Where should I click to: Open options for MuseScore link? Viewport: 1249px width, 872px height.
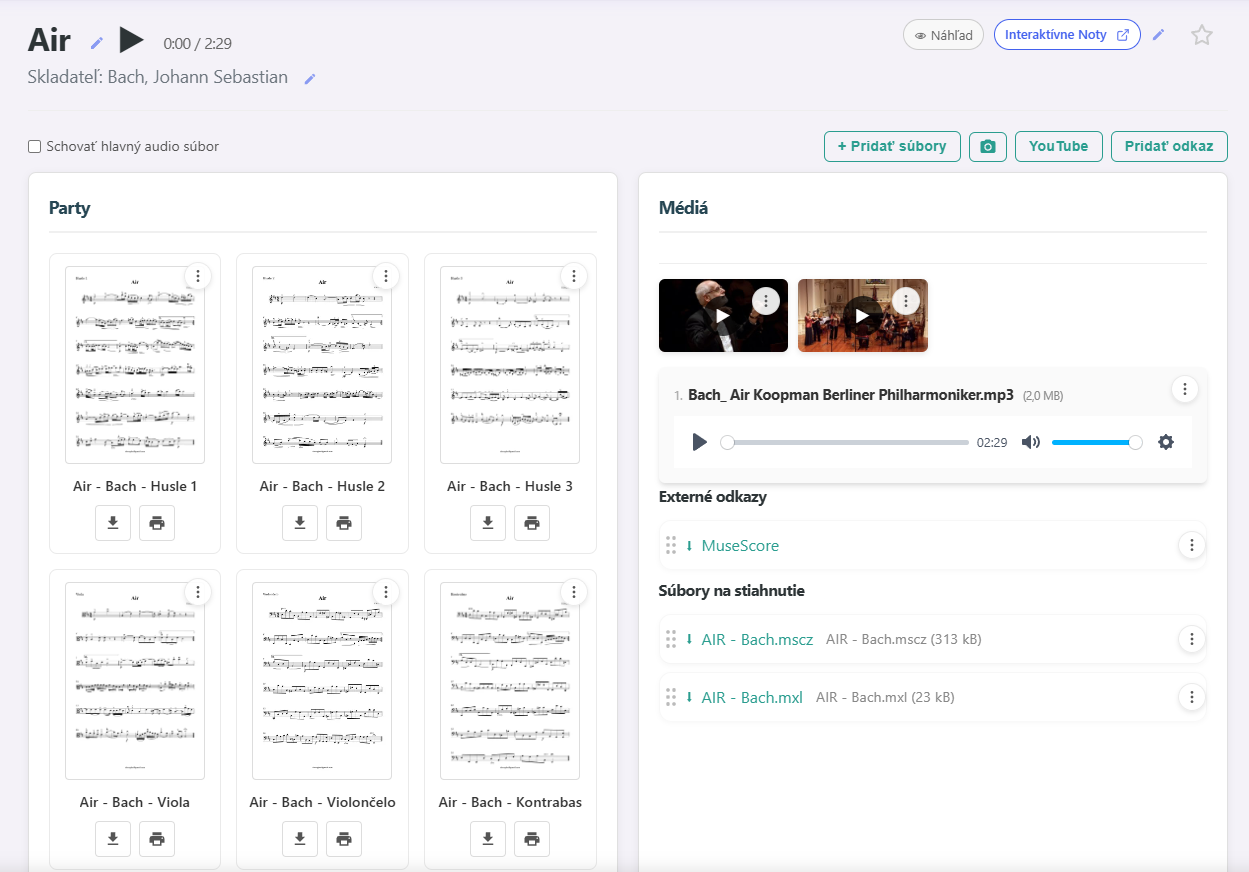tap(1191, 545)
